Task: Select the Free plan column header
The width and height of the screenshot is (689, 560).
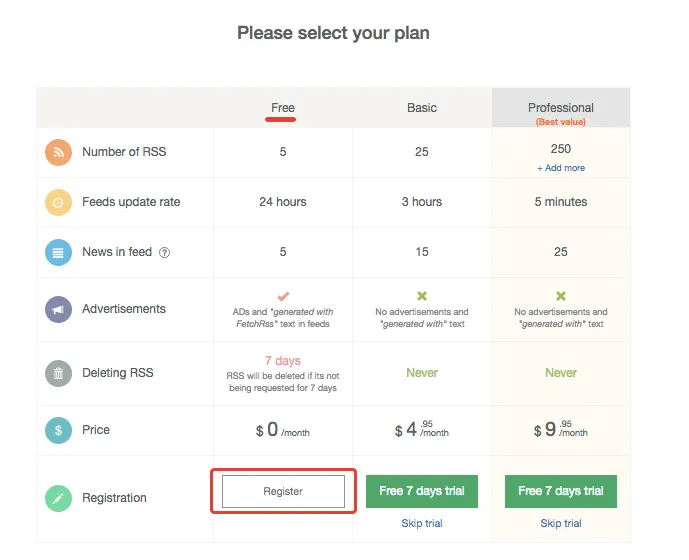Action: pos(283,108)
